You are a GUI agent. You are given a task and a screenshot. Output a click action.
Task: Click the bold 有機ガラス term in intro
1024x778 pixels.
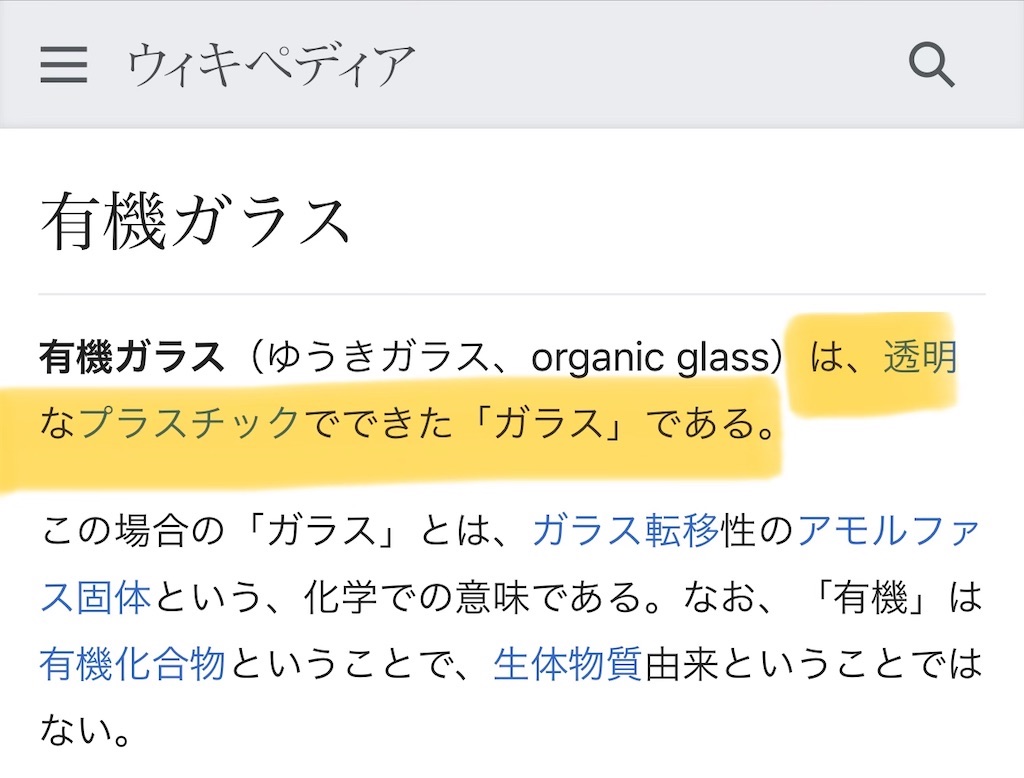[x=132, y=357]
